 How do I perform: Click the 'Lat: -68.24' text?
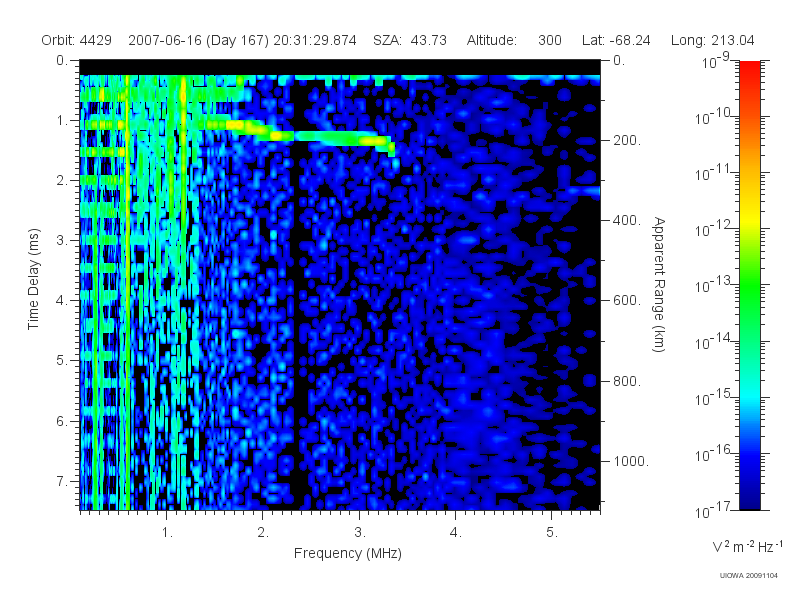click(x=616, y=40)
